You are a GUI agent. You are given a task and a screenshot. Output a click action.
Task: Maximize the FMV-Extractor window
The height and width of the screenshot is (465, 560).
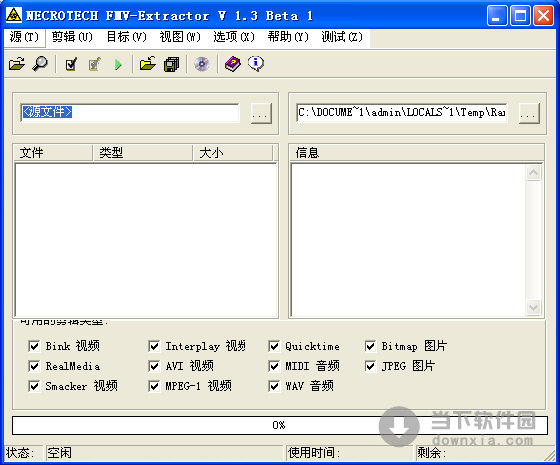520,16
